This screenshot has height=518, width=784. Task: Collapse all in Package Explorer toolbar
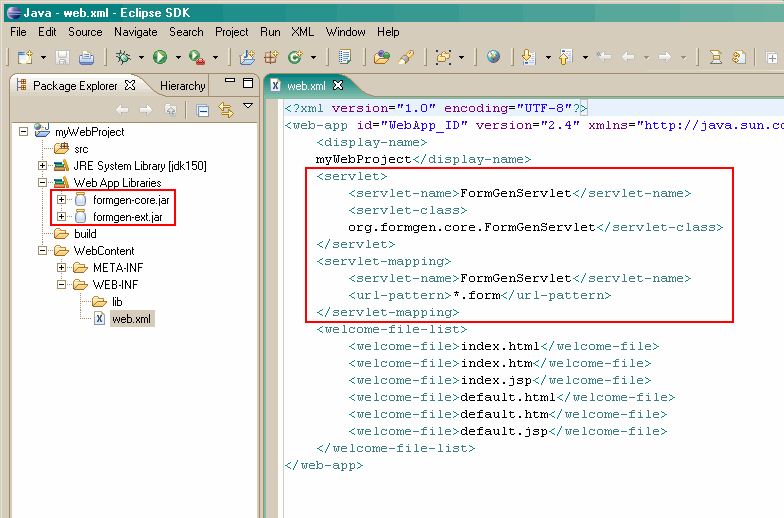coord(202,110)
